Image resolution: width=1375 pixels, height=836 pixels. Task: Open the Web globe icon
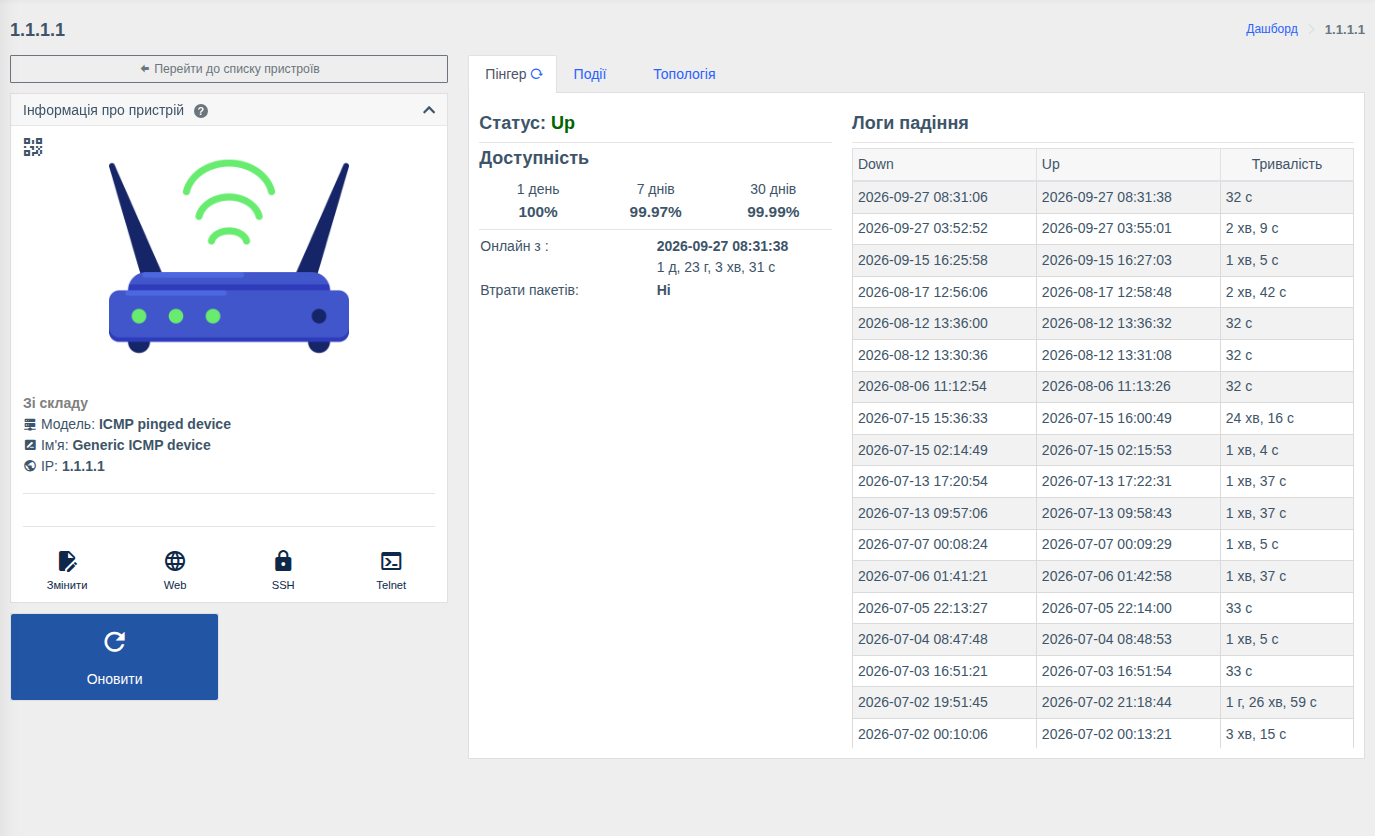click(x=175, y=561)
